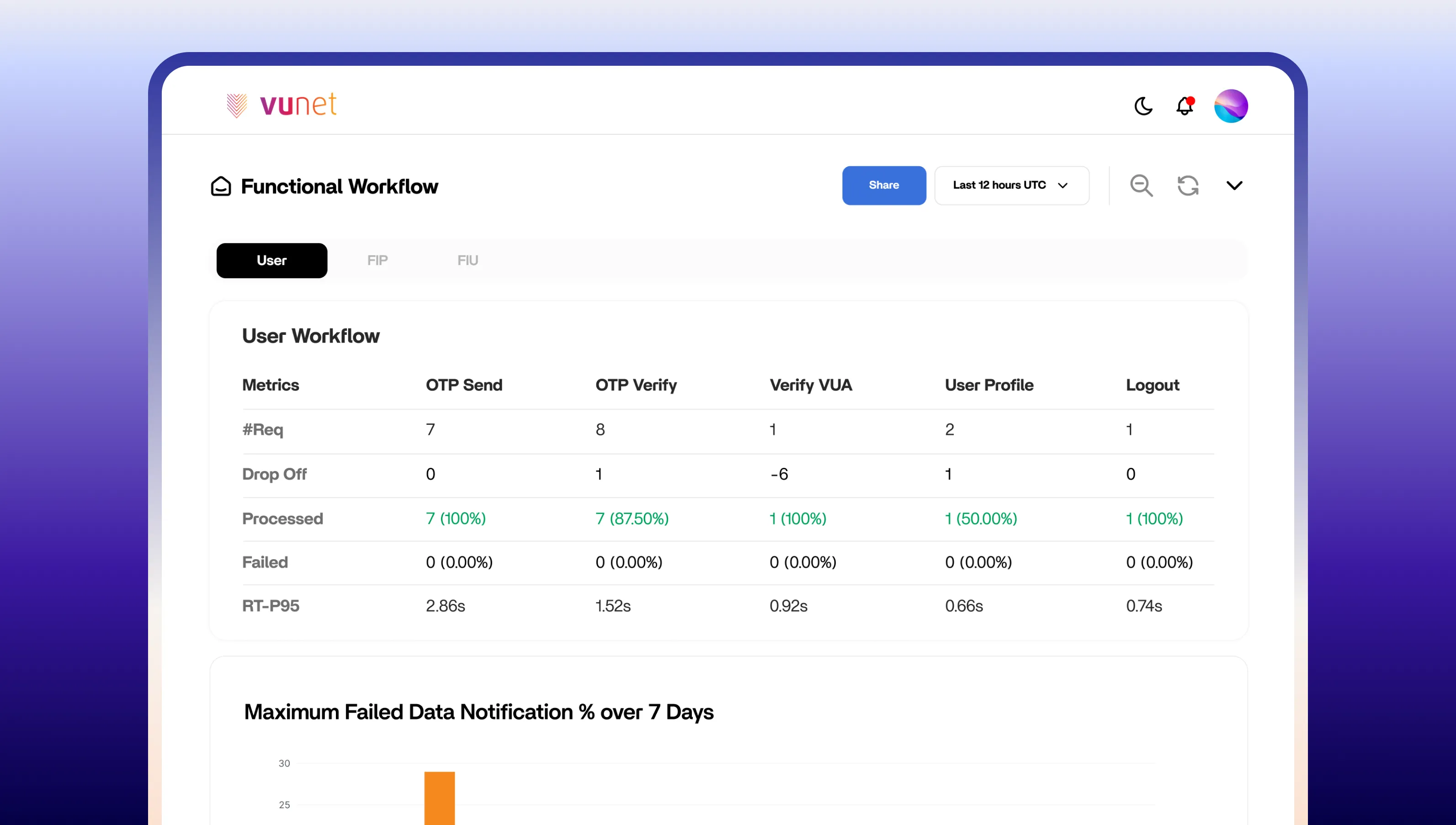Click the Logout column header
Viewport: 1456px width, 825px height.
tap(1152, 385)
